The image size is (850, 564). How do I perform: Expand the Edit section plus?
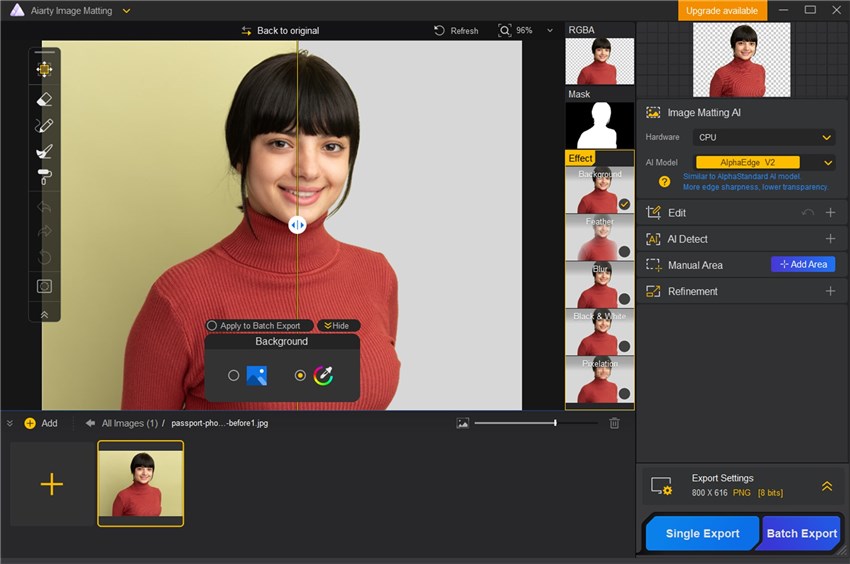click(x=830, y=213)
